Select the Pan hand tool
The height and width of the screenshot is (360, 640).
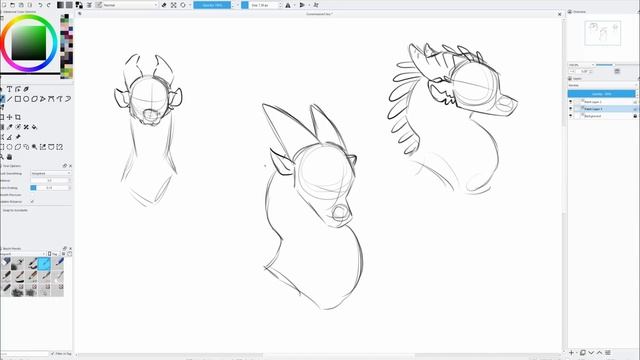click(9, 157)
